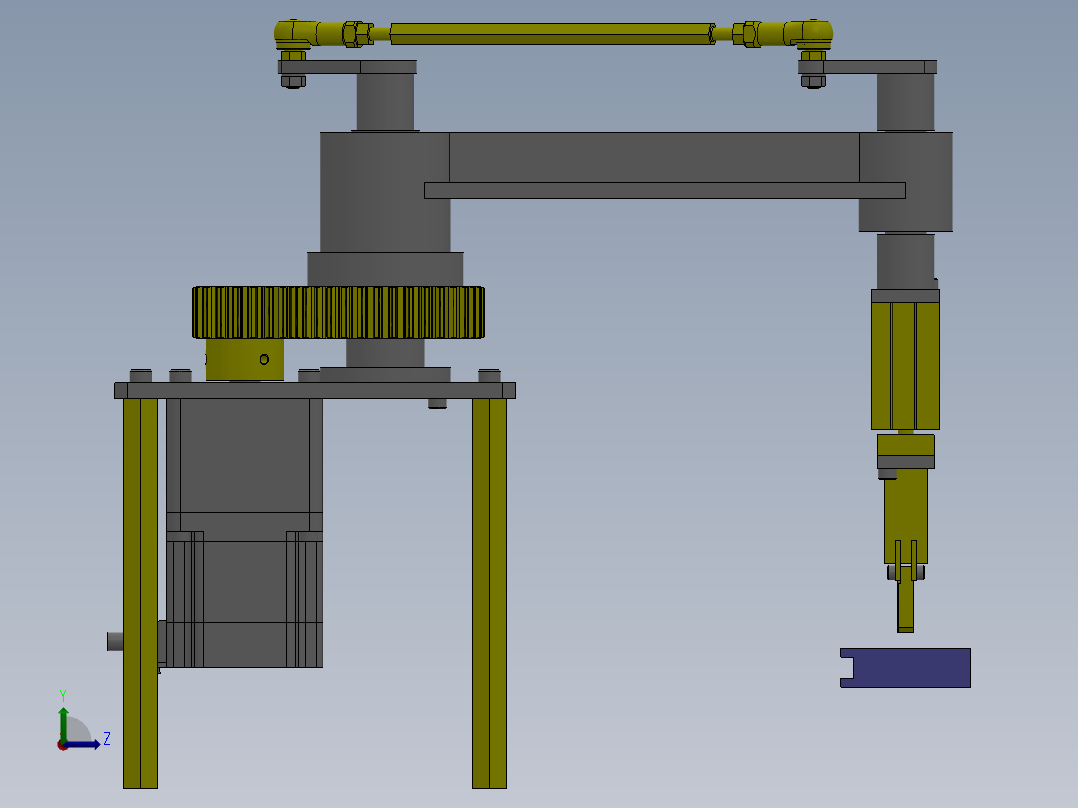Click the motor shaft stub at far left
The height and width of the screenshot is (808, 1078).
(115, 642)
